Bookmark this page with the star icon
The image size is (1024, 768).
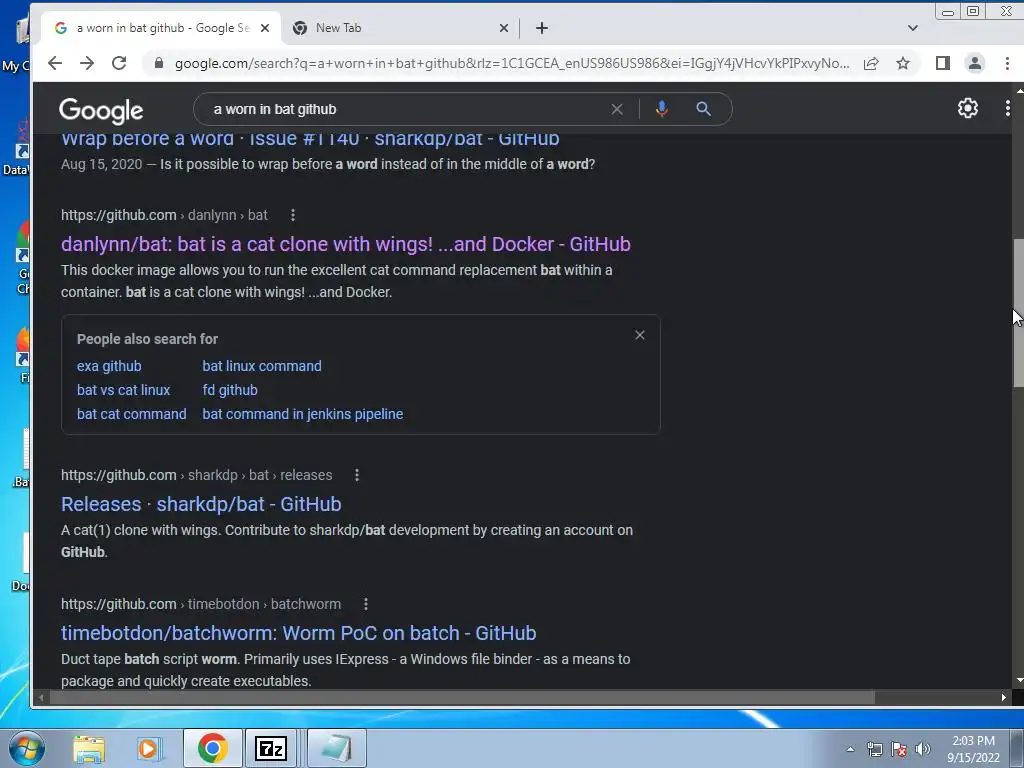(x=903, y=63)
